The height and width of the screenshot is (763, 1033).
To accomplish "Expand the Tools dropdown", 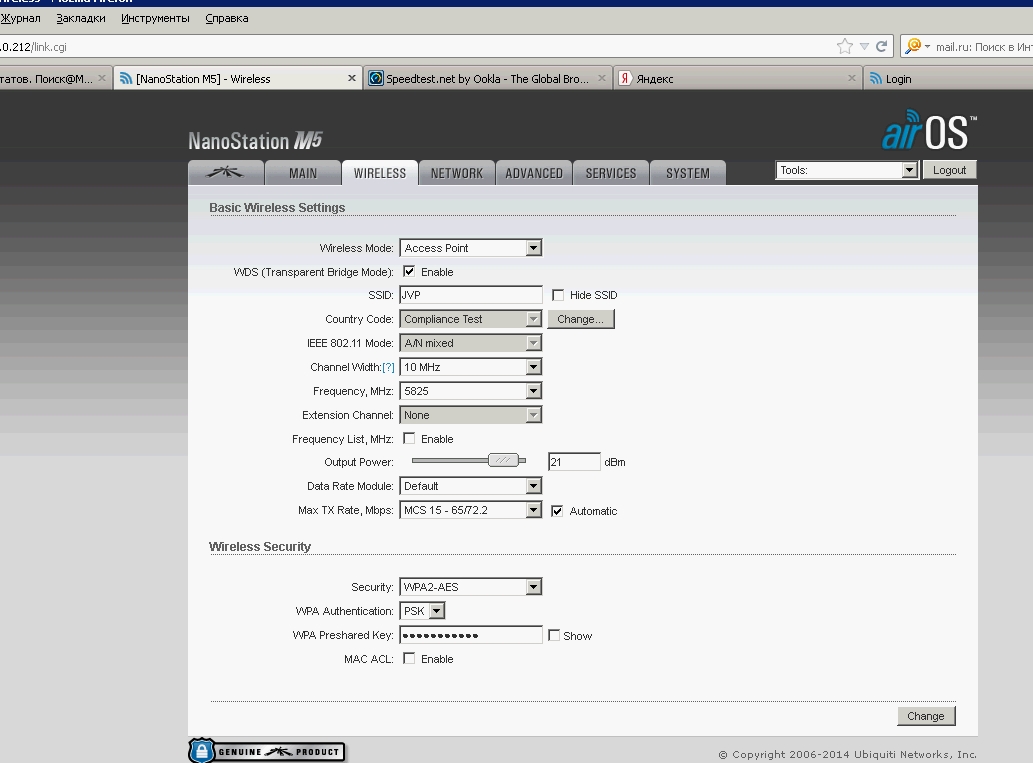I will [847, 170].
